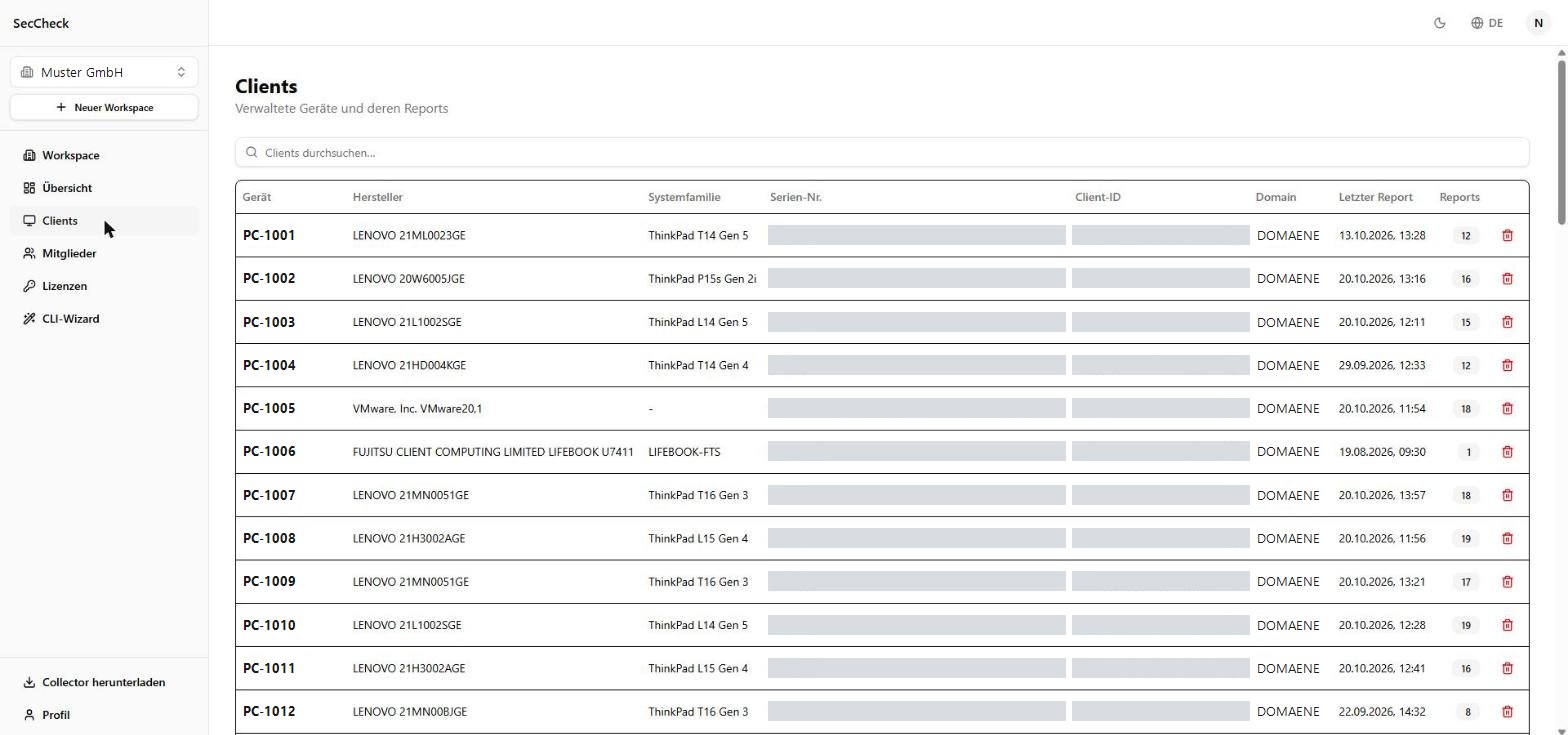
Task: Delete client PC-1008
Action: click(x=1507, y=538)
